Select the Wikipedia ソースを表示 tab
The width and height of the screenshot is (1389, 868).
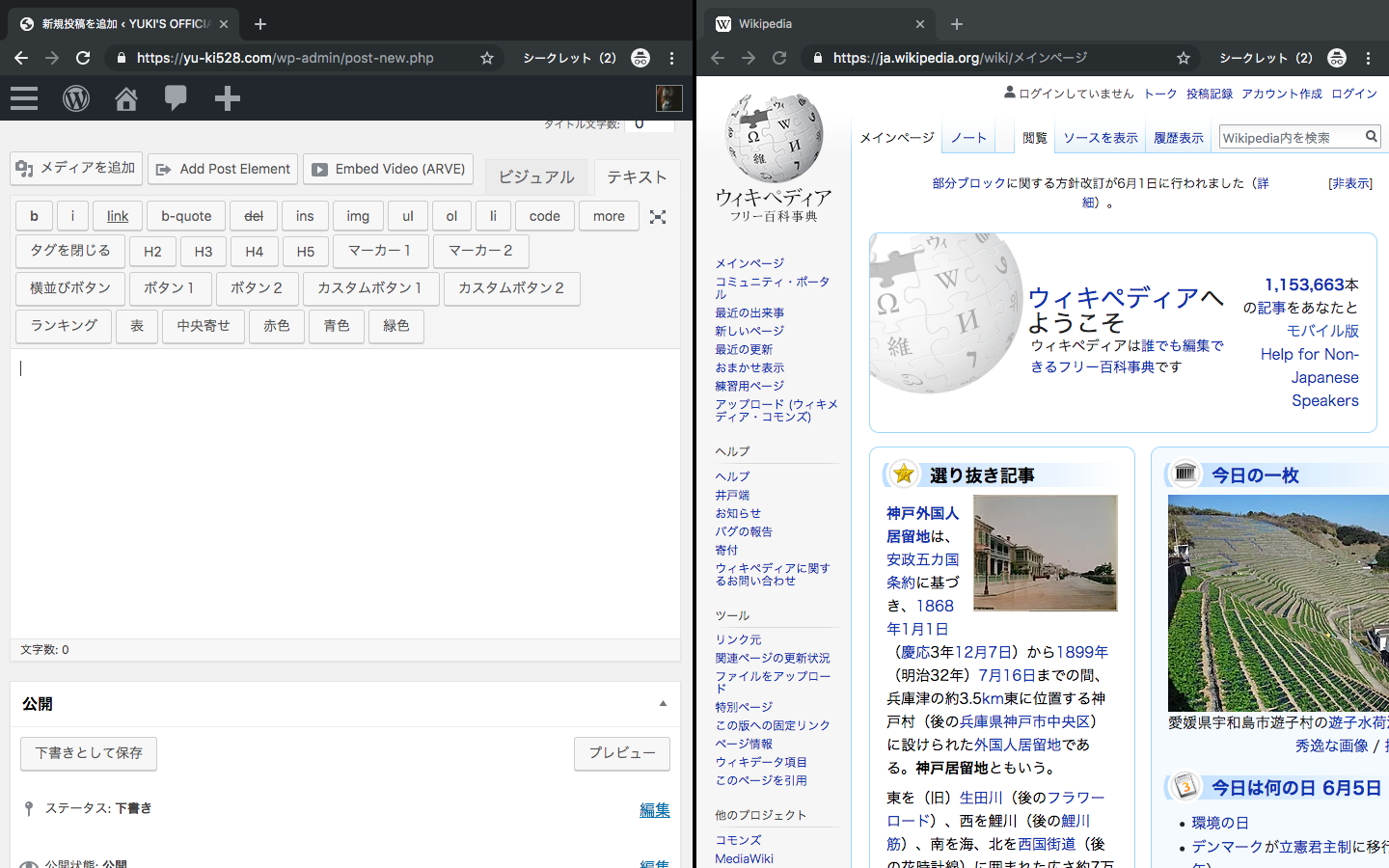[x=1101, y=138]
